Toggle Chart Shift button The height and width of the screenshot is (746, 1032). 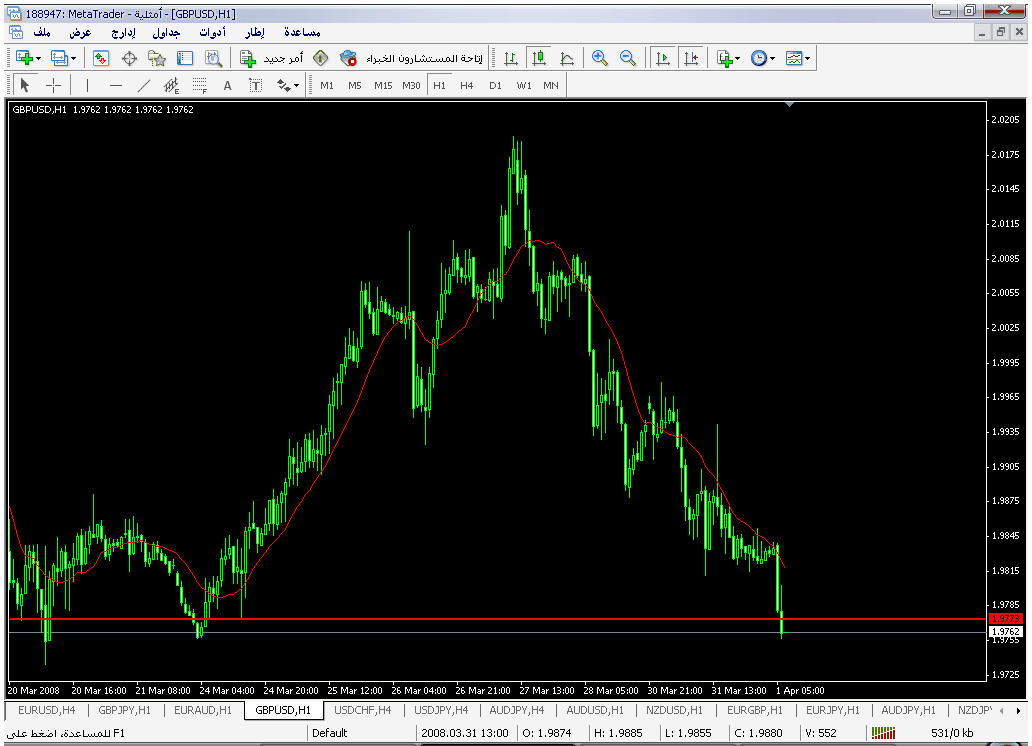690,59
